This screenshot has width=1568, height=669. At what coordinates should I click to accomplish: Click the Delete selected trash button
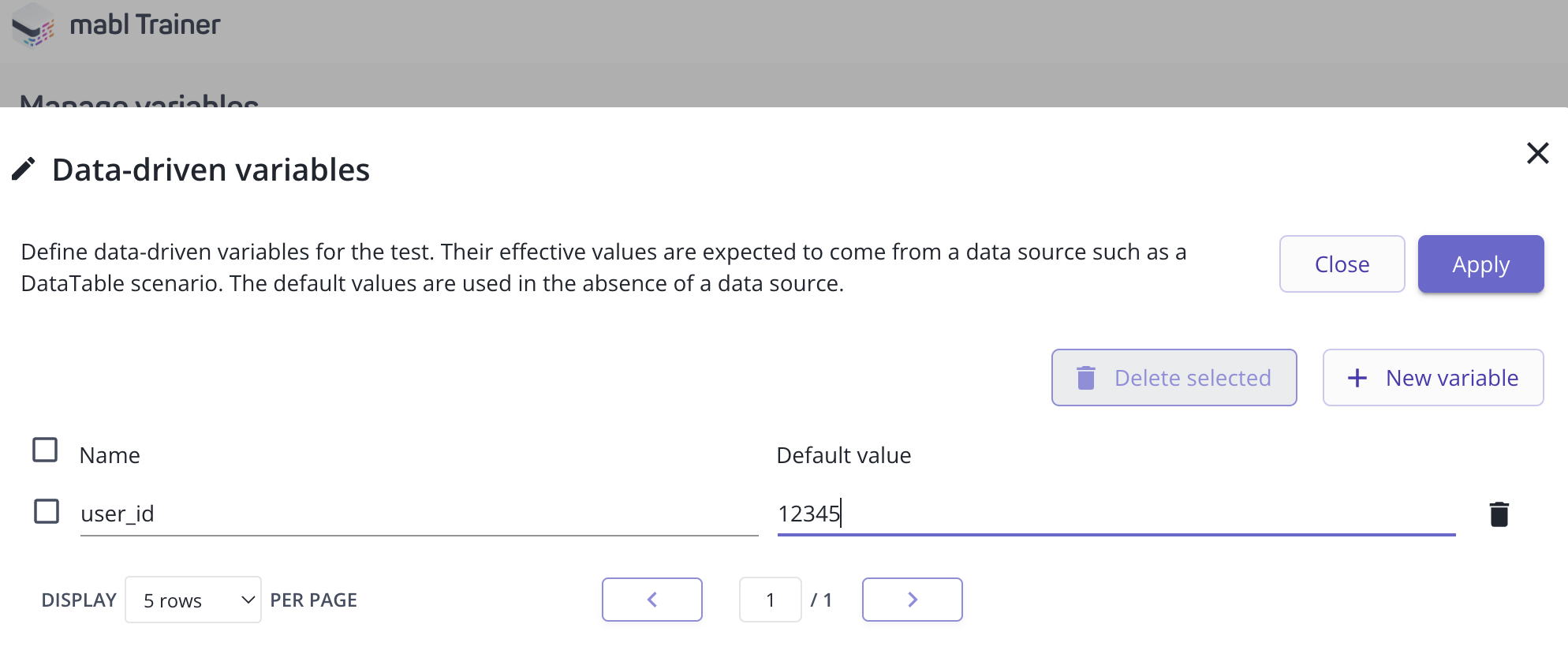tap(1174, 378)
